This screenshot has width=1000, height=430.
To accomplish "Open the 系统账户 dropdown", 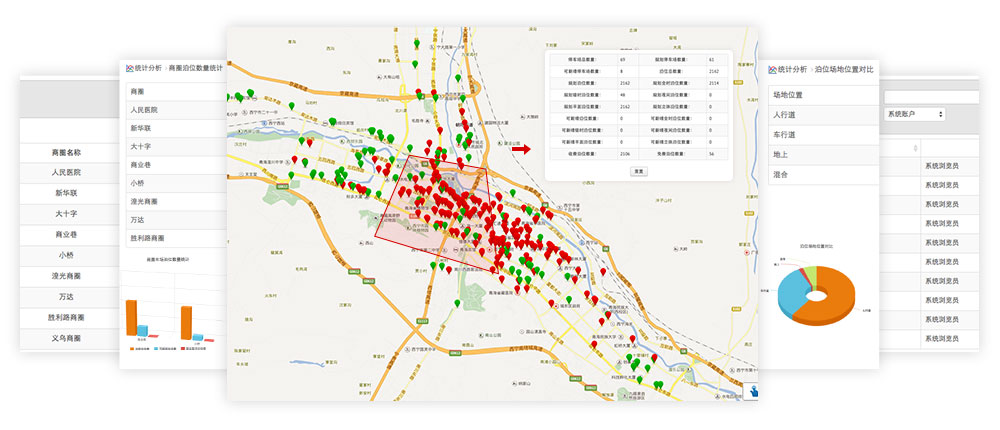I will point(914,115).
